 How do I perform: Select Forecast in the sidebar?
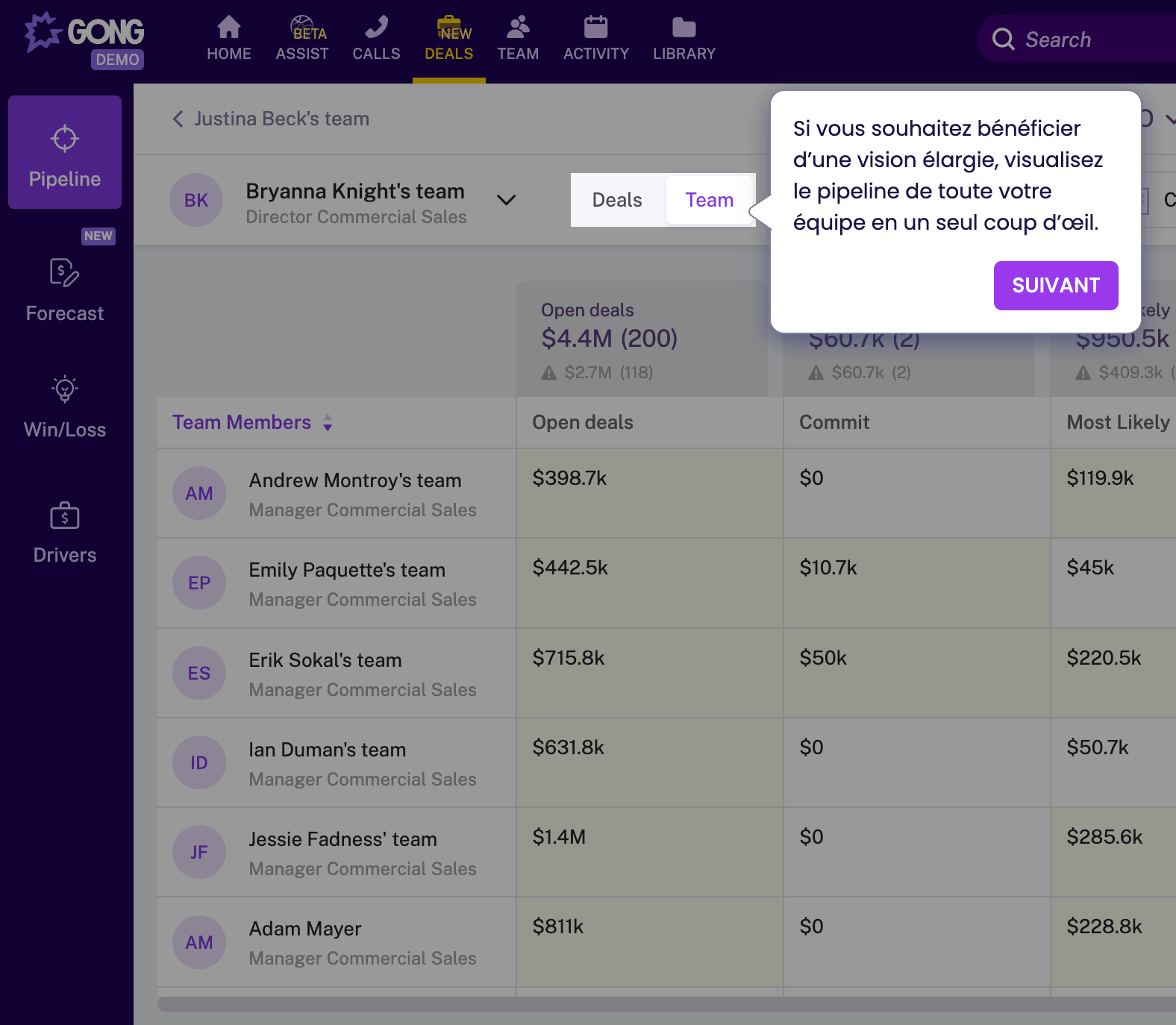tap(65, 291)
